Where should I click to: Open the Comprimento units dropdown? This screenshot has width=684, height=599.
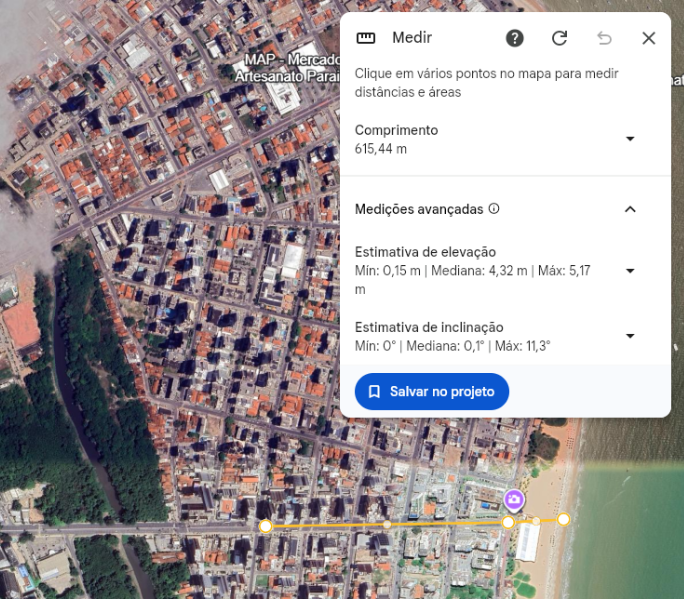click(630, 139)
